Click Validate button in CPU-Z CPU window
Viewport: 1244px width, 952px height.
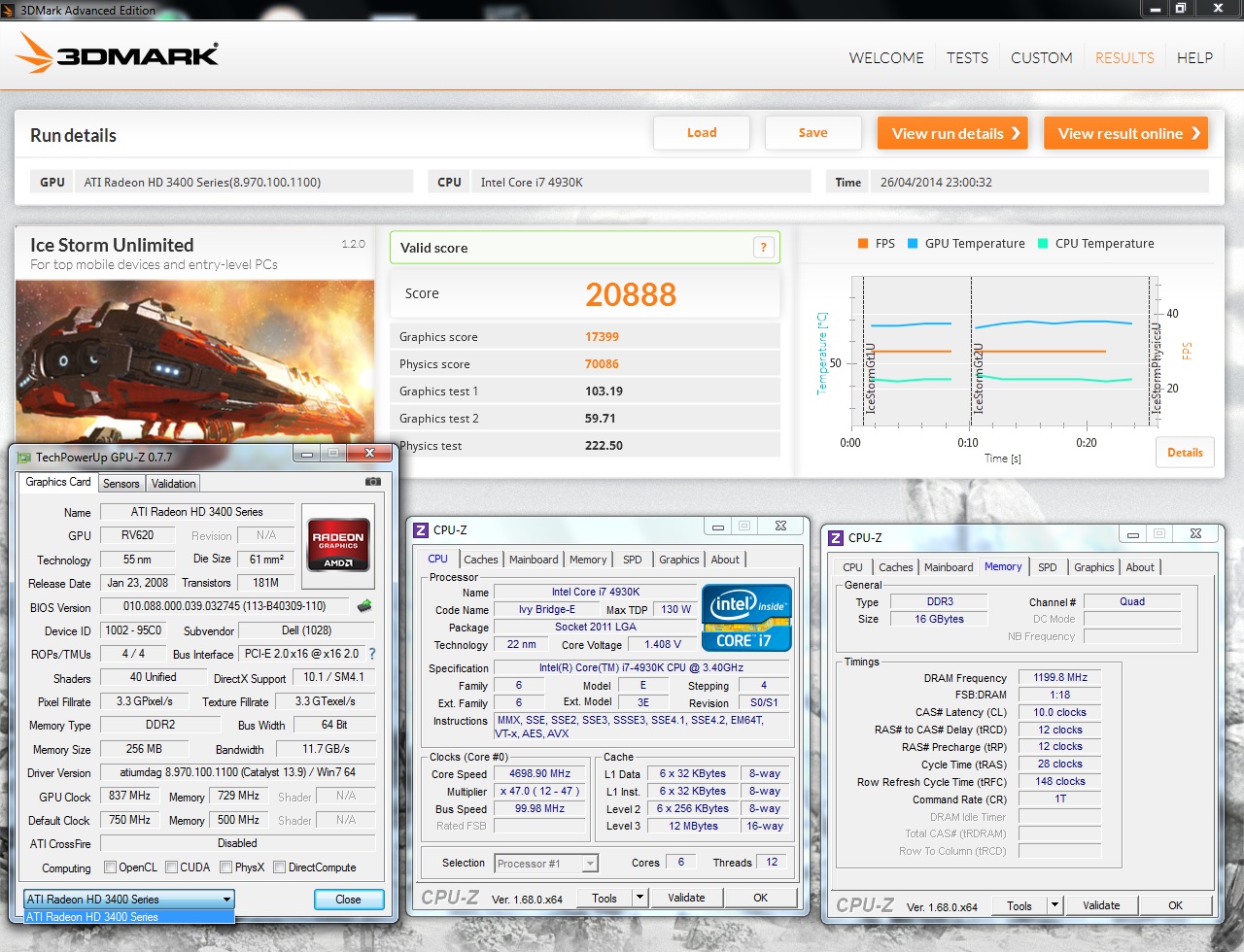pyautogui.click(x=686, y=898)
